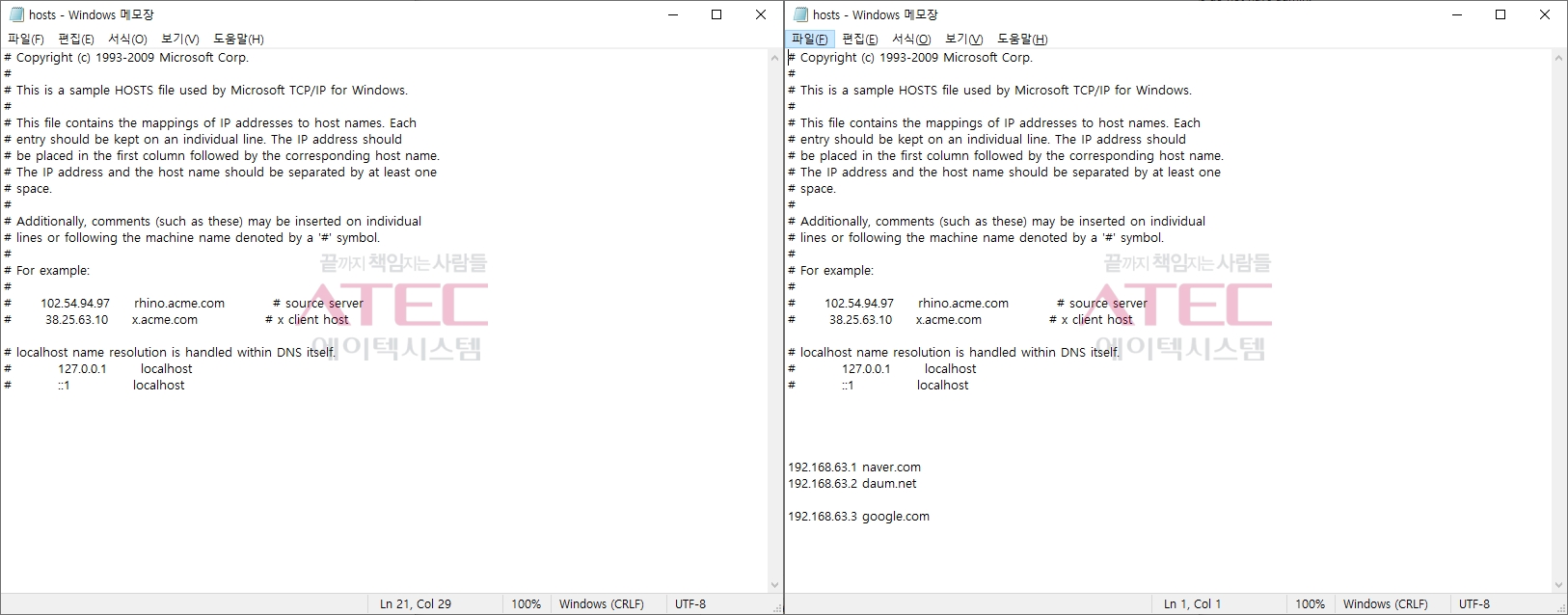The width and height of the screenshot is (1568, 615).
Task: Click '102.54.94.97' address in left window
Action: pyautogui.click(x=75, y=304)
